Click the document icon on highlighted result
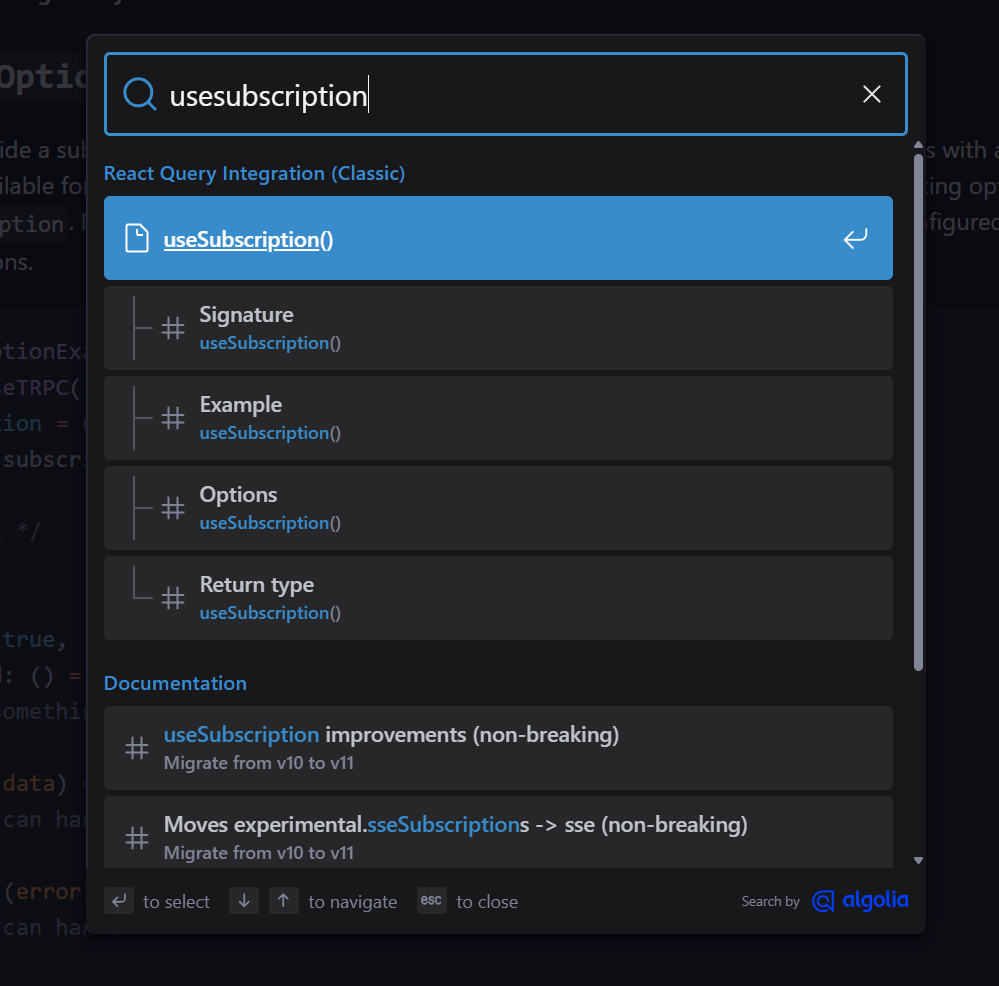 [x=136, y=239]
